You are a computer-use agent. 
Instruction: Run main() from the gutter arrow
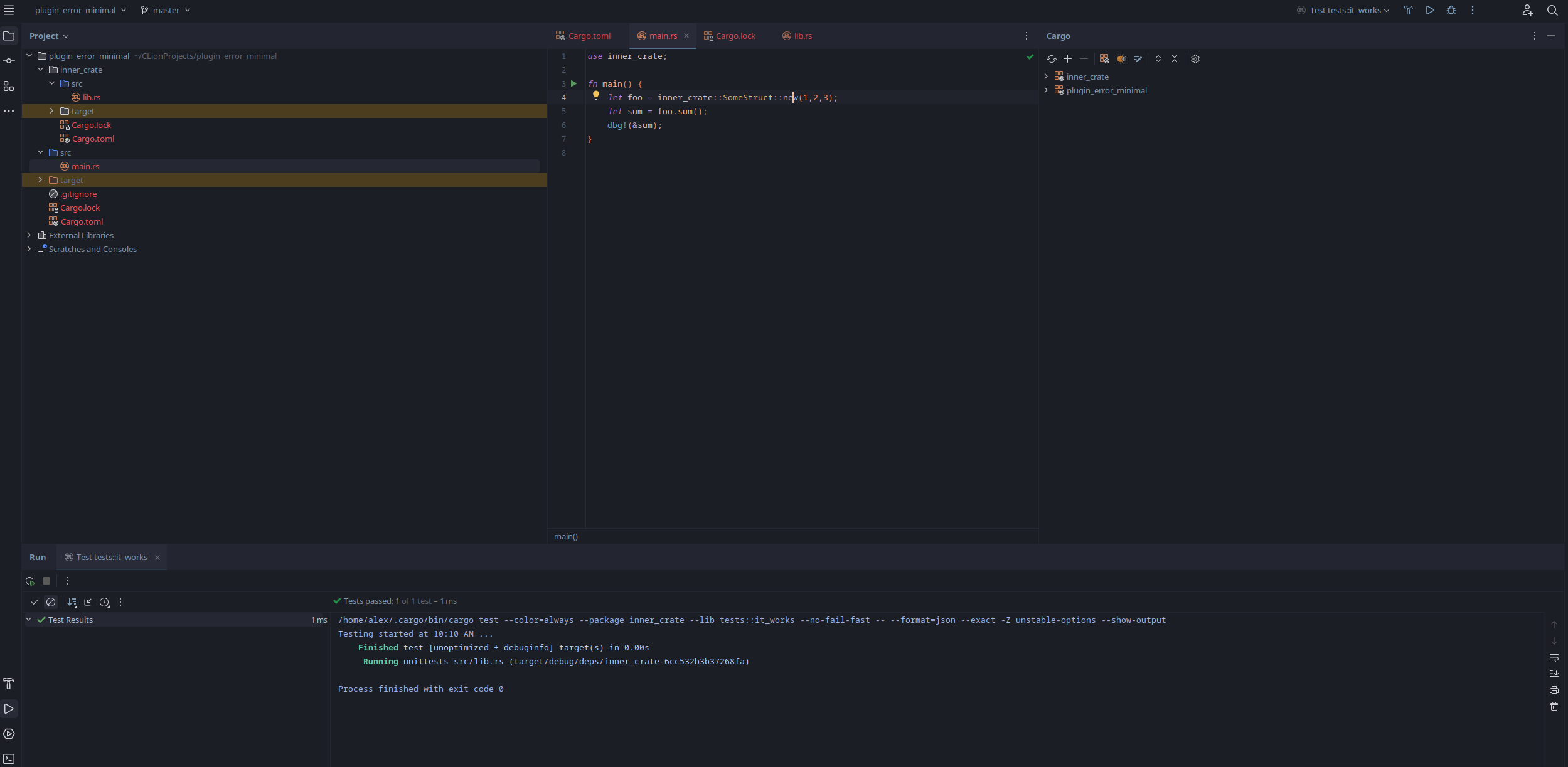[x=573, y=83]
